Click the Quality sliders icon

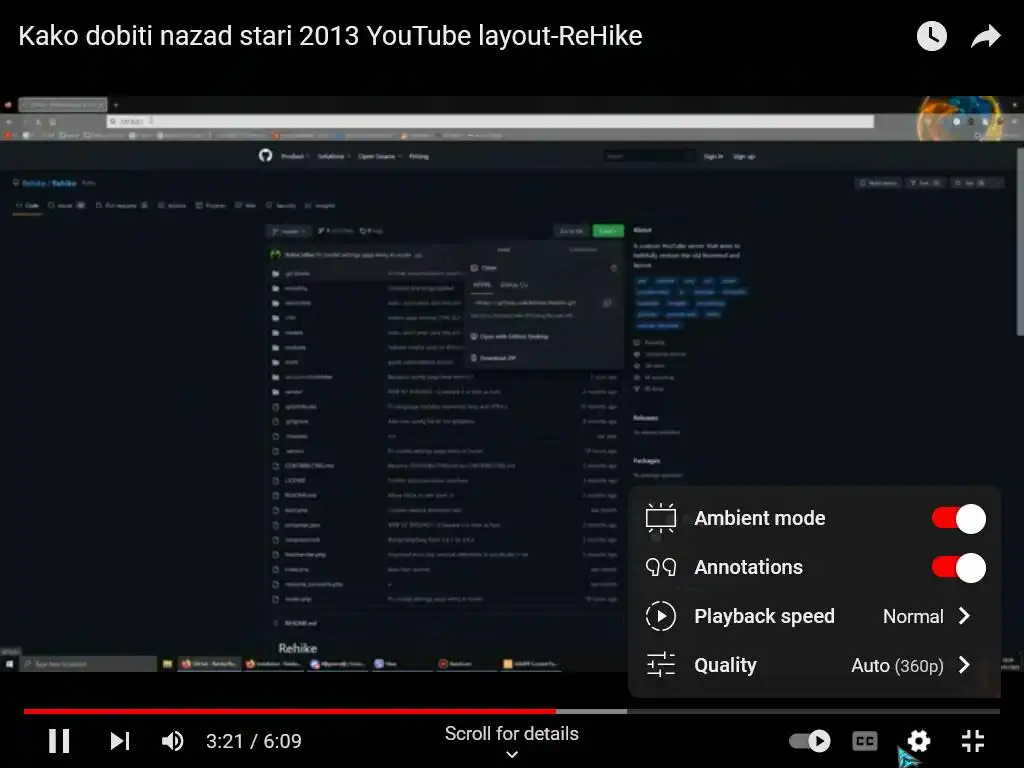[660, 665]
